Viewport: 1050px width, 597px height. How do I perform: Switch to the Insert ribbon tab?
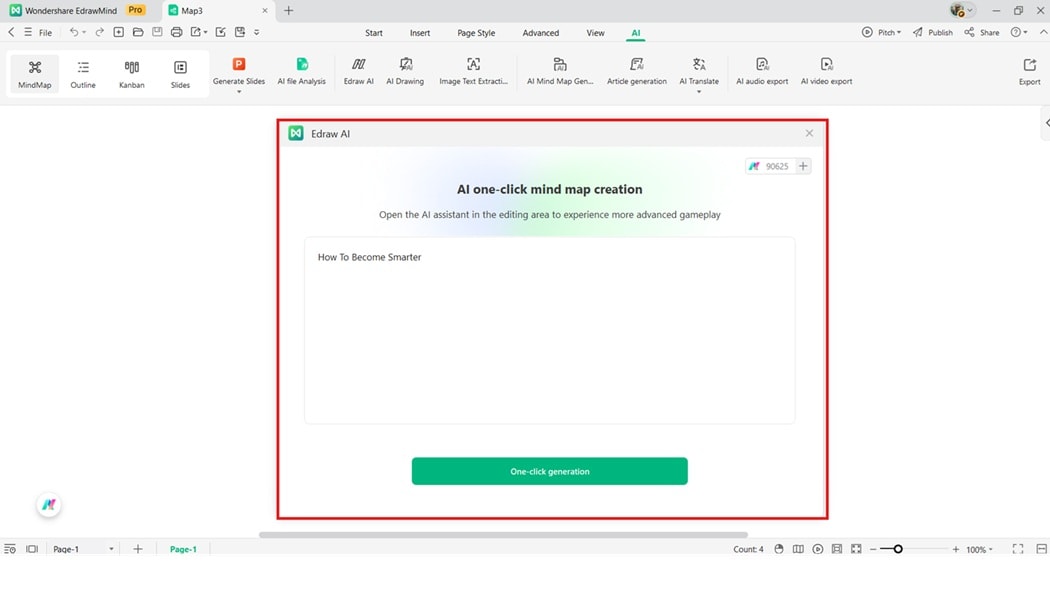tap(419, 32)
